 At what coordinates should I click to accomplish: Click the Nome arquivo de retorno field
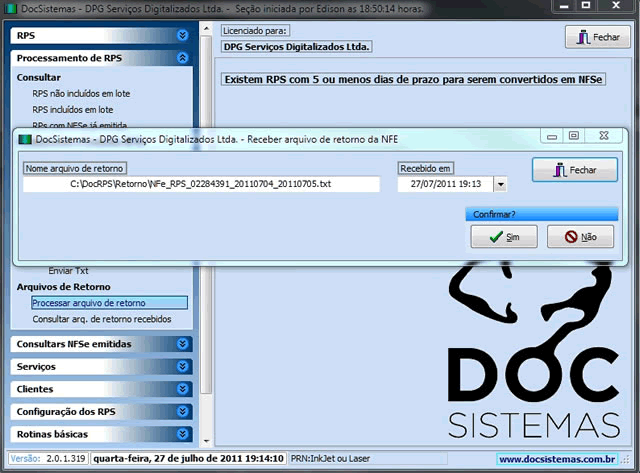click(201, 184)
